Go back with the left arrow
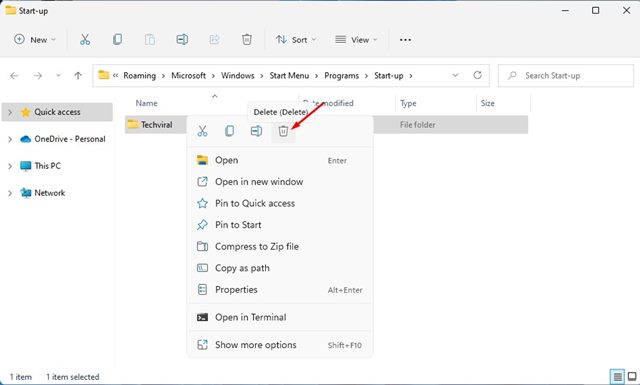The image size is (640, 385). coord(15,76)
